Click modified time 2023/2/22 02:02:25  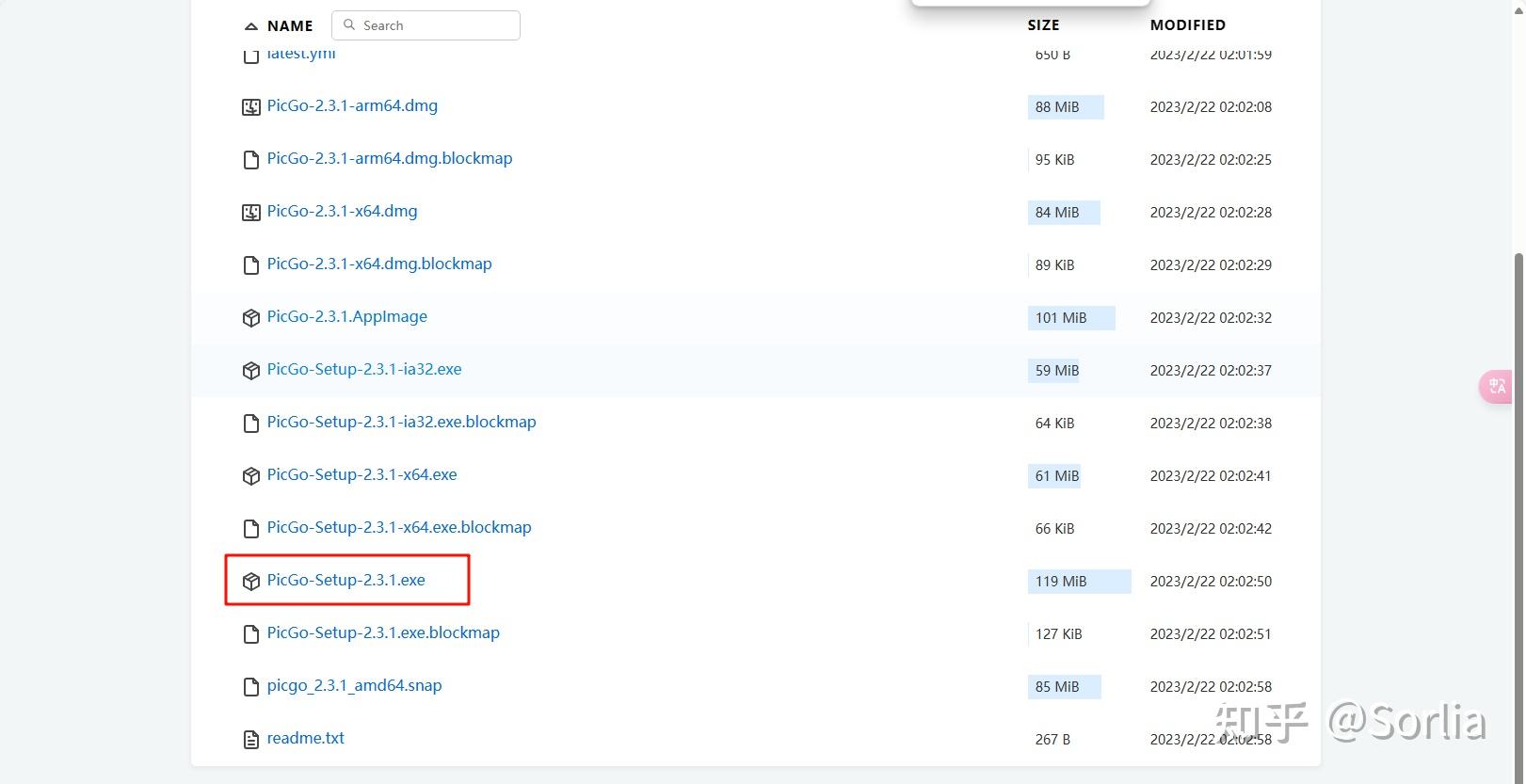[x=1211, y=160]
